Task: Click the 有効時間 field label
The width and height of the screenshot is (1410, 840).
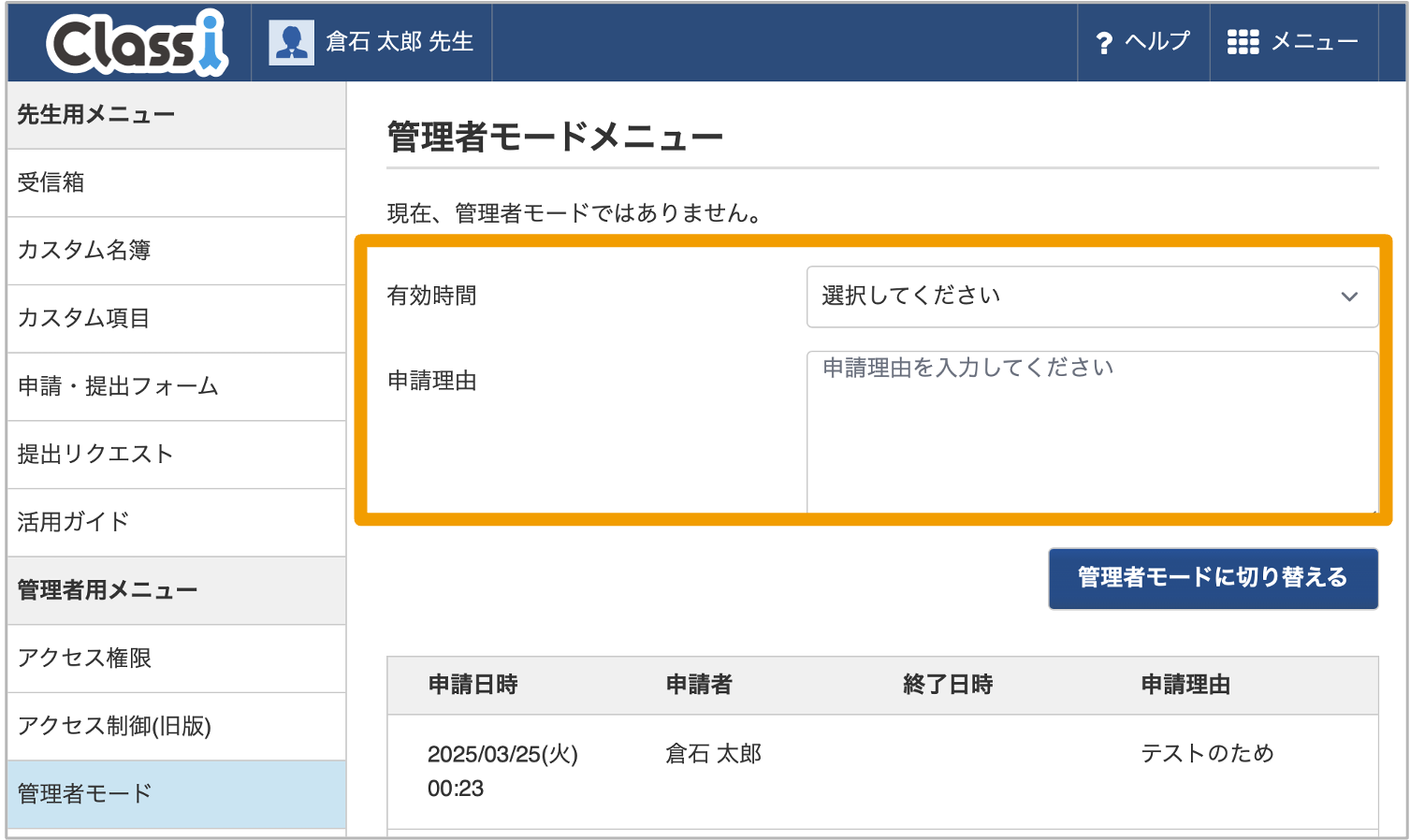Action: point(432,297)
